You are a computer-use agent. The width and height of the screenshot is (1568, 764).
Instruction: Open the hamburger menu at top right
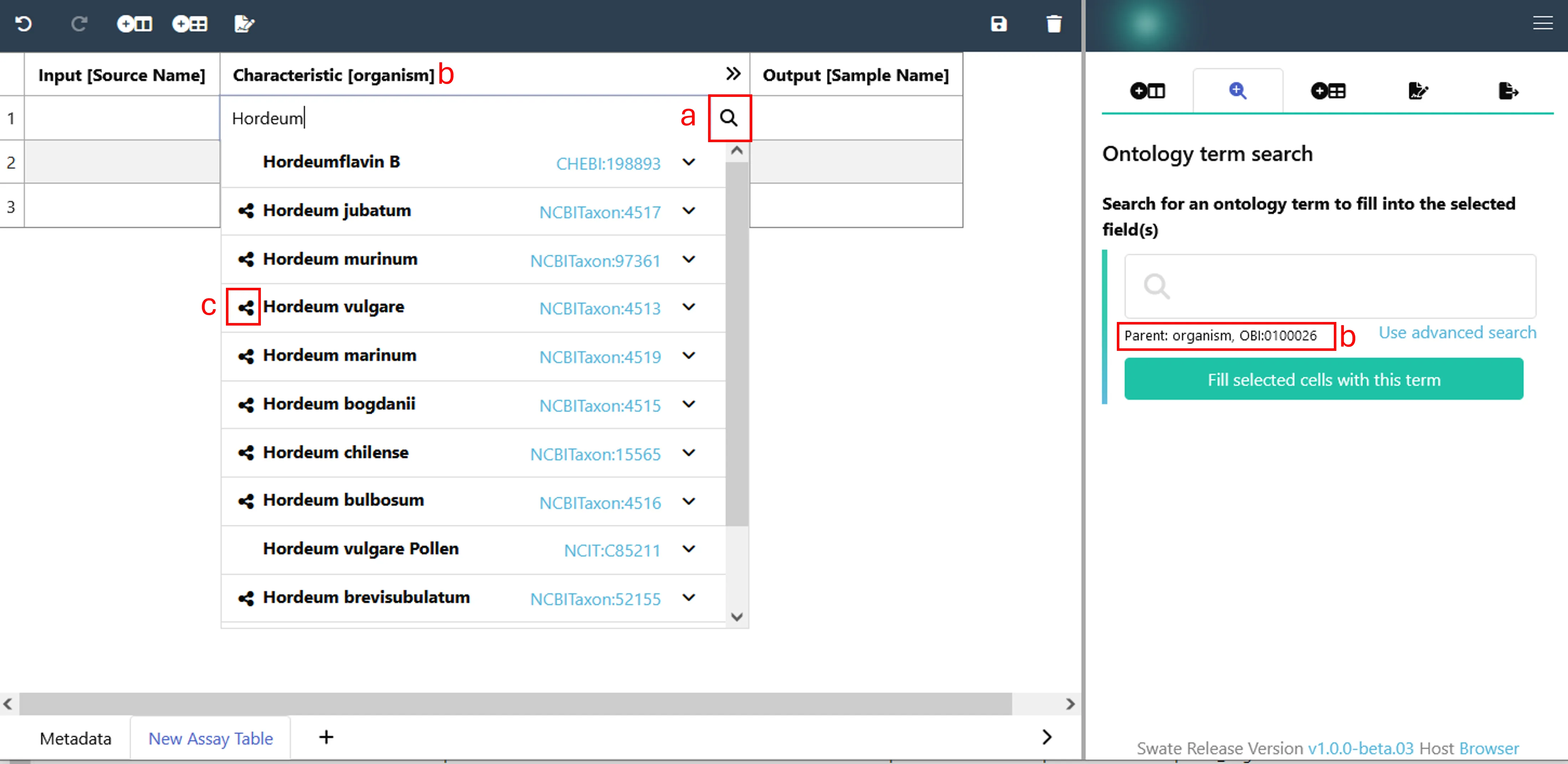point(1542,24)
